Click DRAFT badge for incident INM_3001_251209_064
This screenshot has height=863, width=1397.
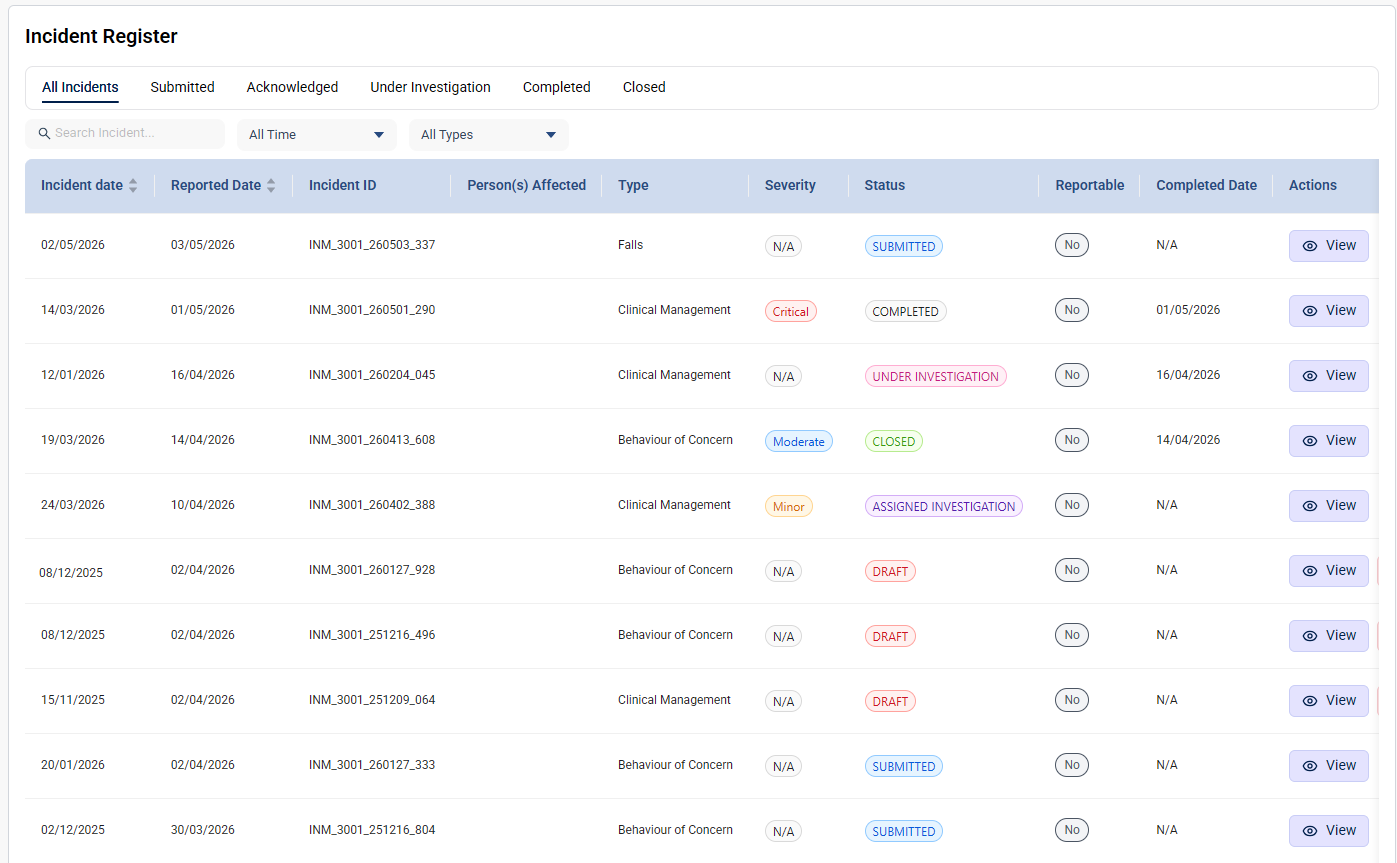(x=890, y=701)
